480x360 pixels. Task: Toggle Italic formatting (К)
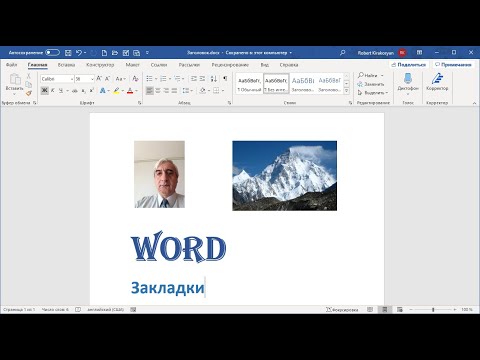[53, 90]
